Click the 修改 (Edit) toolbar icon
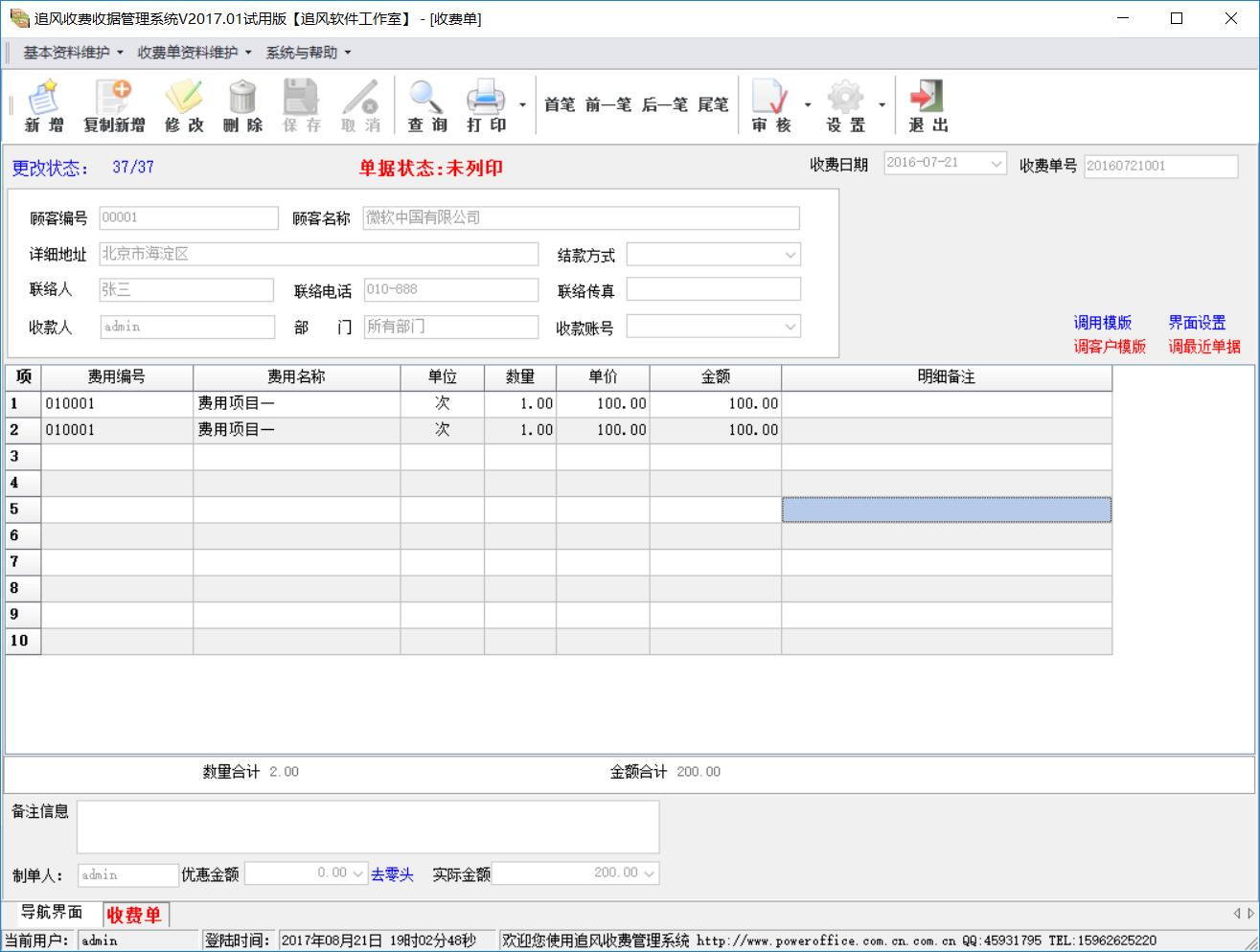Screen dimensions: 1260x952 184,105
